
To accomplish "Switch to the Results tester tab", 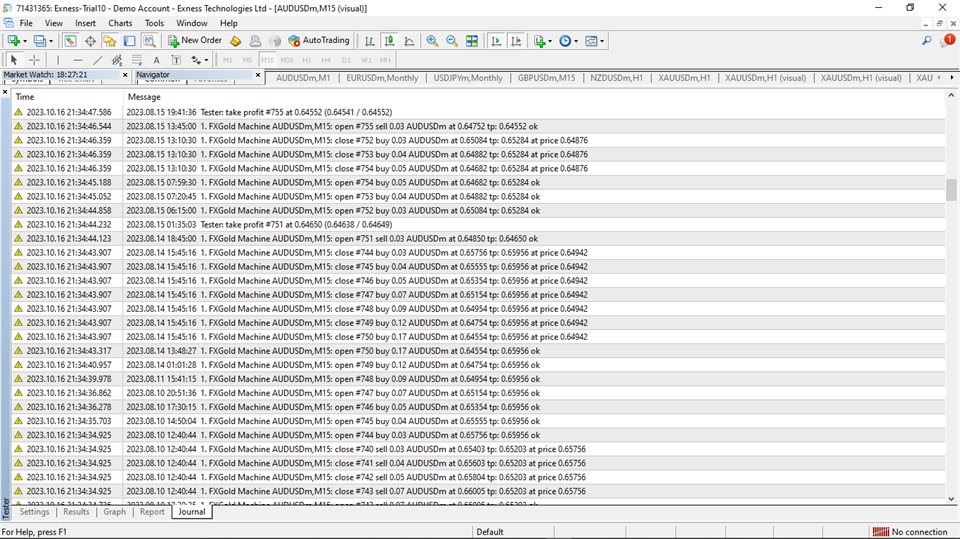I will coord(76,512).
